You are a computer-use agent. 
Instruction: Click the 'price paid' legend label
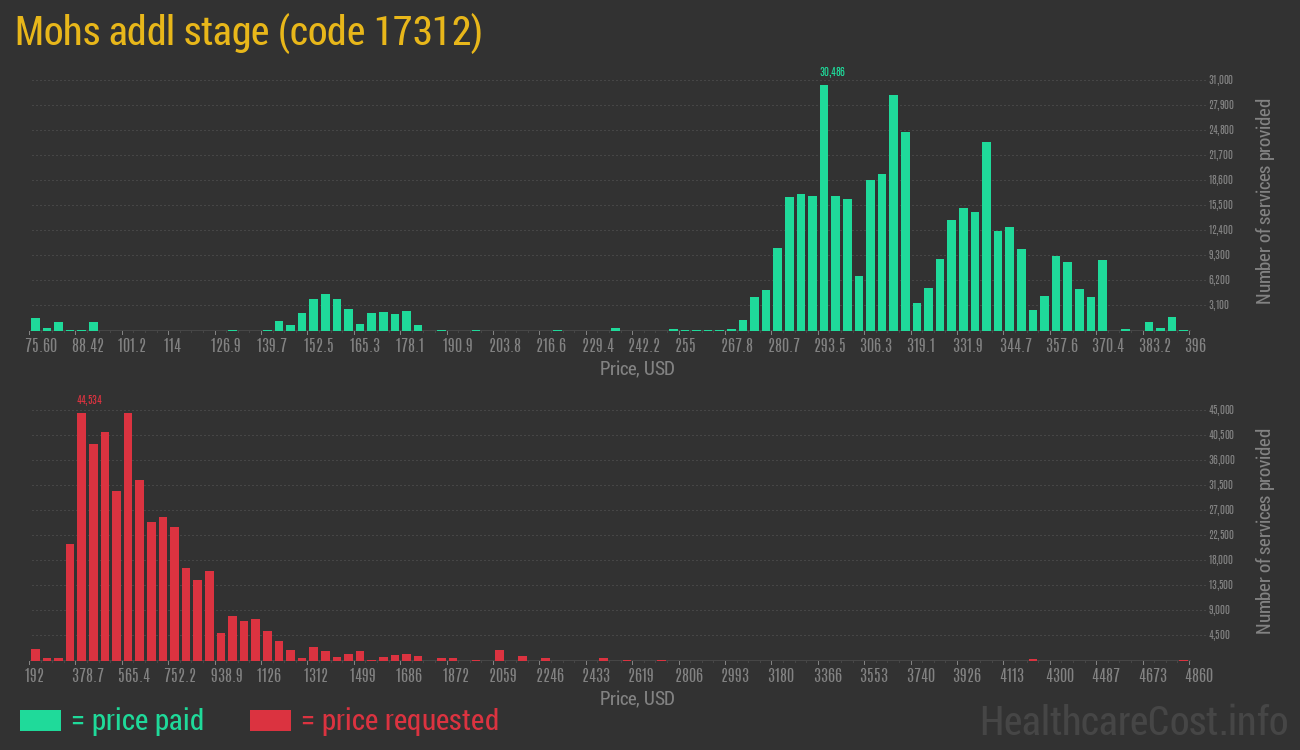click(x=138, y=720)
